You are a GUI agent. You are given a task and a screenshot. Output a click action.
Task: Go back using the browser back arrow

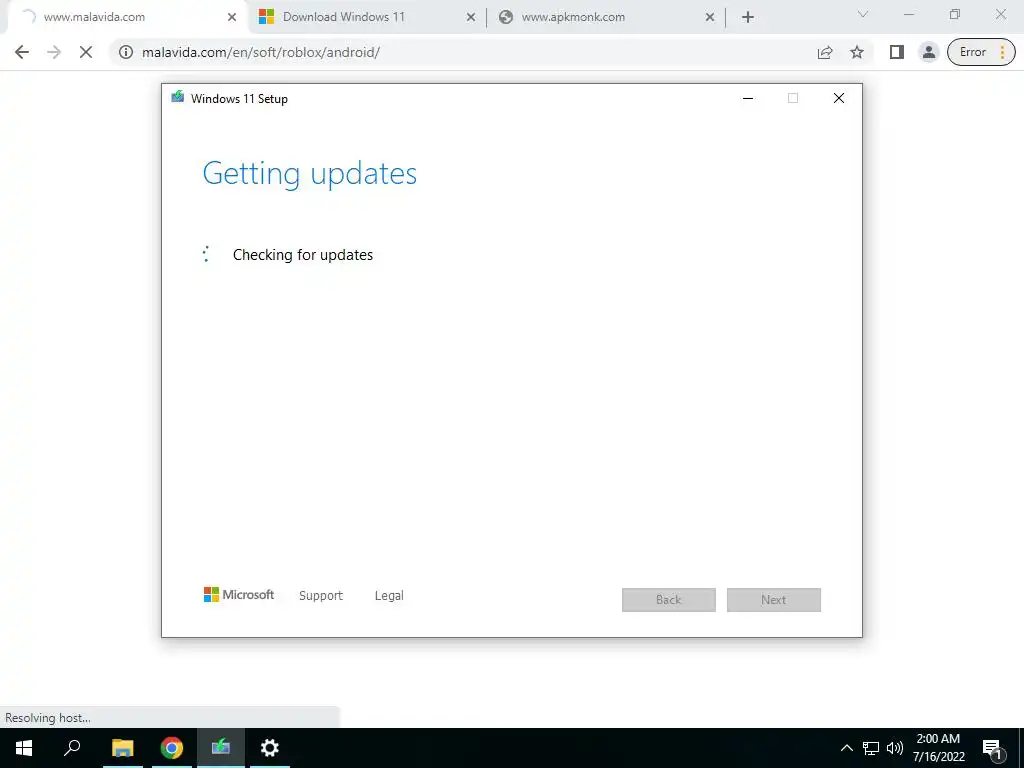coord(22,52)
